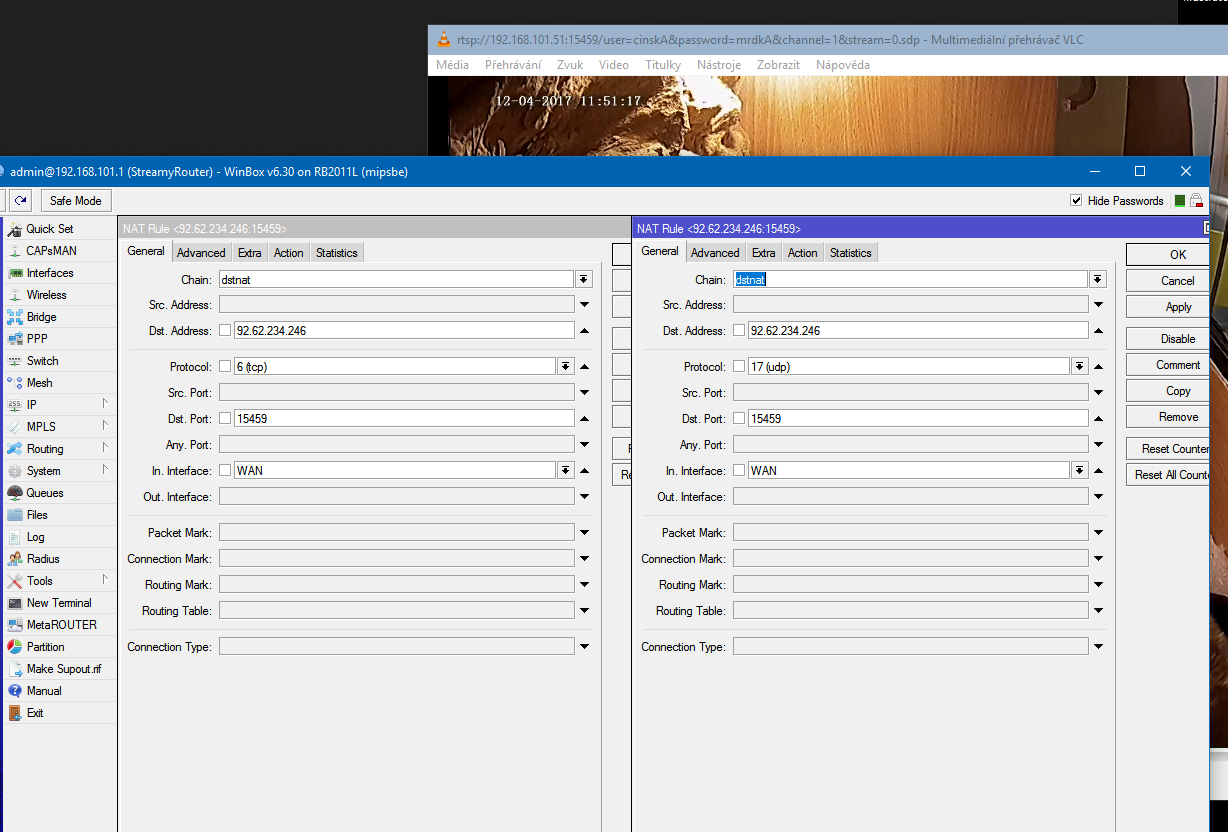Screen dimensions: 1228x832
Task: Open the Nástroje menu in VLC
Action: click(719, 65)
